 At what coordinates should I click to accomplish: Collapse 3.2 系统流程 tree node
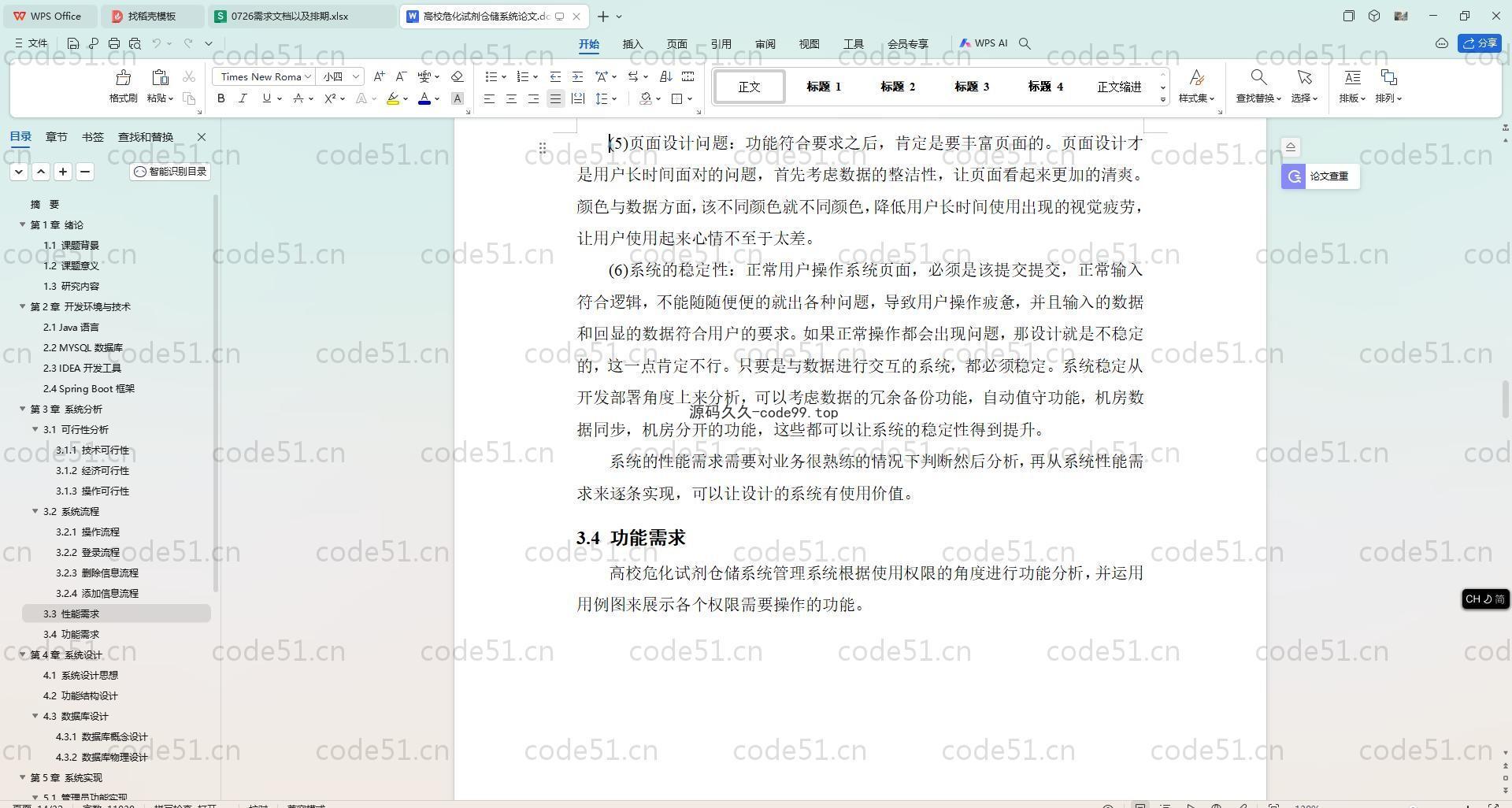pos(35,511)
